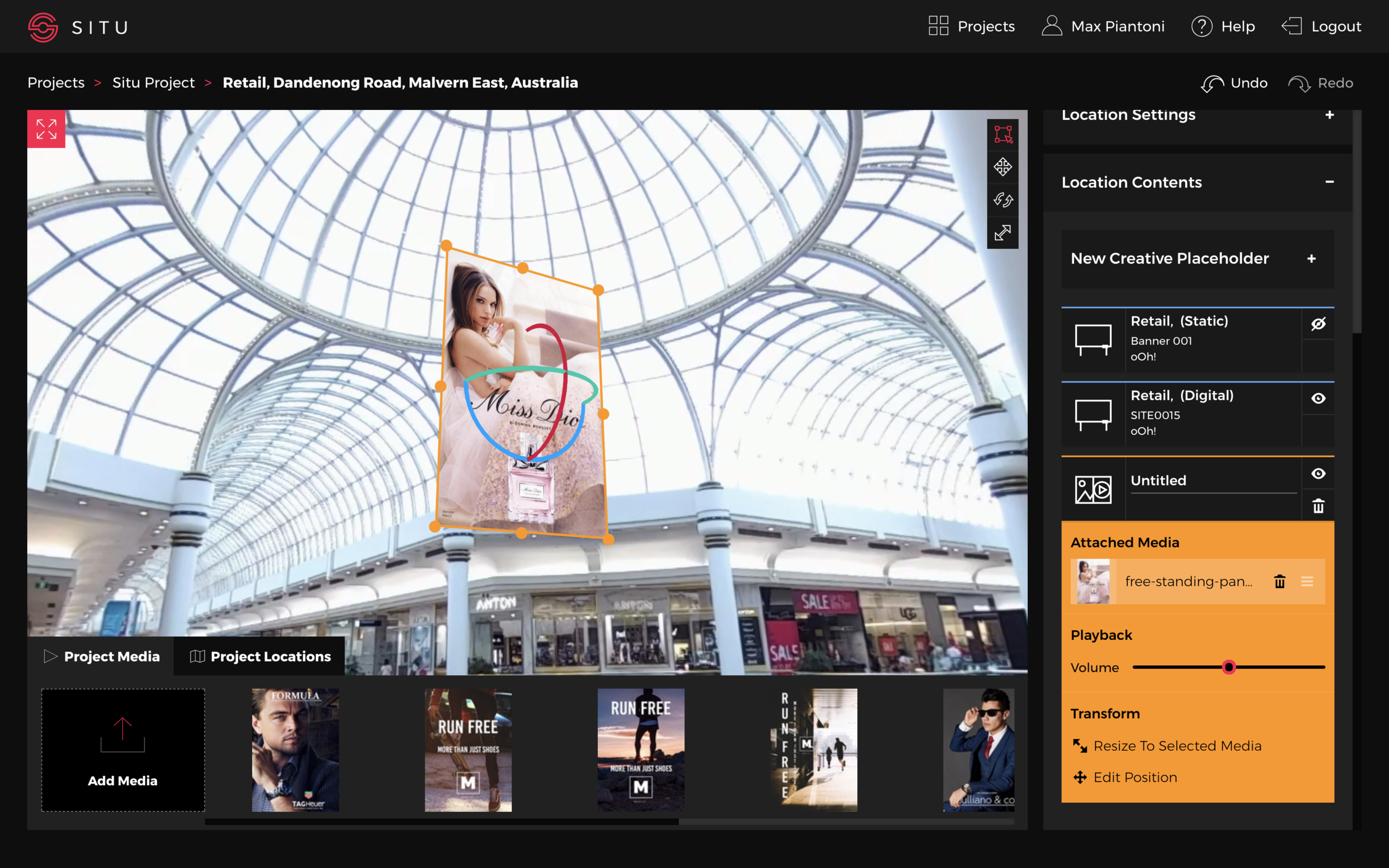The height and width of the screenshot is (868, 1389).
Task: Select the scale tool in viewer toolbar
Action: [1002, 233]
